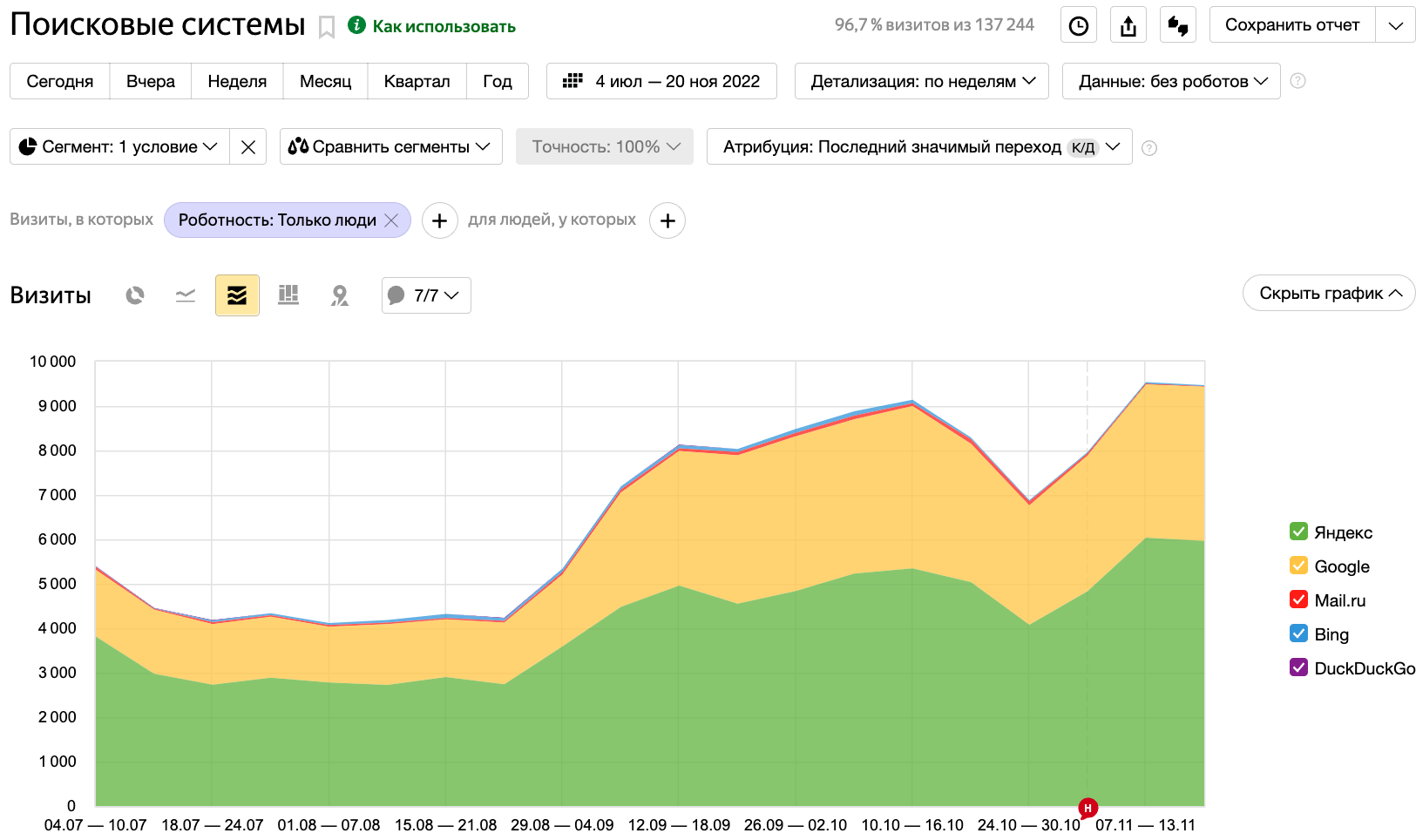Bookmark the Поисковые системы report
The width and height of the screenshot is (1416, 840).
pyautogui.click(x=327, y=27)
